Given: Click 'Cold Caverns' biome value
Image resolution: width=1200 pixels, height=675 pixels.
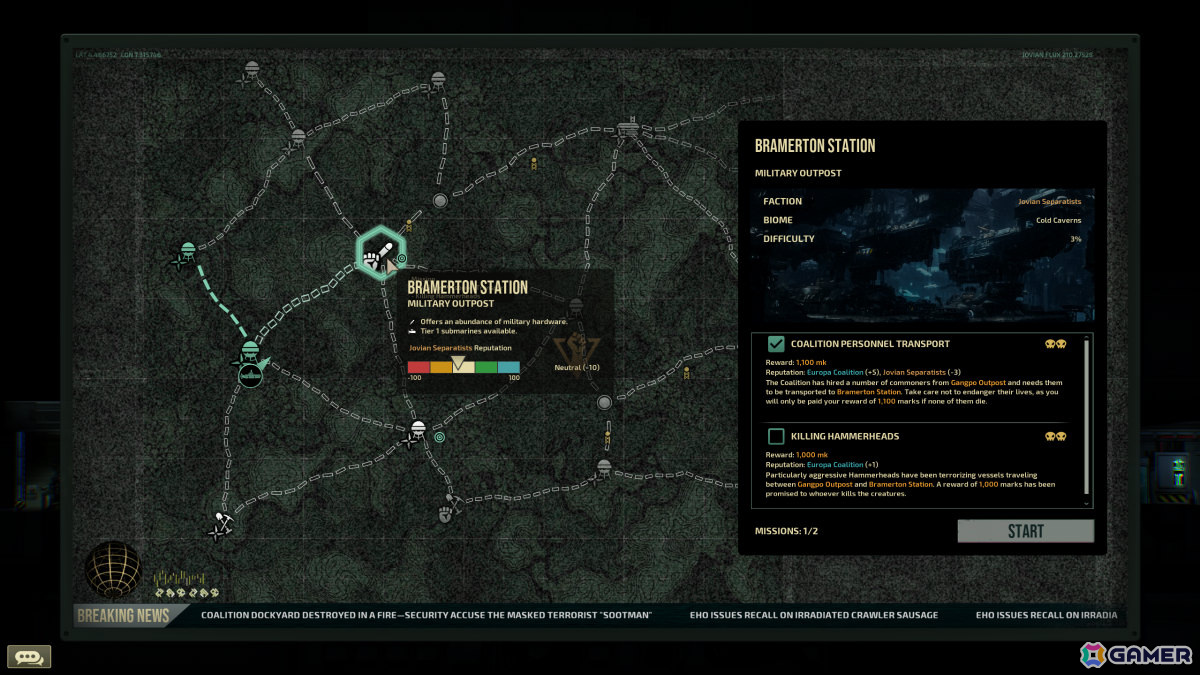Looking at the screenshot, I should (x=1058, y=220).
